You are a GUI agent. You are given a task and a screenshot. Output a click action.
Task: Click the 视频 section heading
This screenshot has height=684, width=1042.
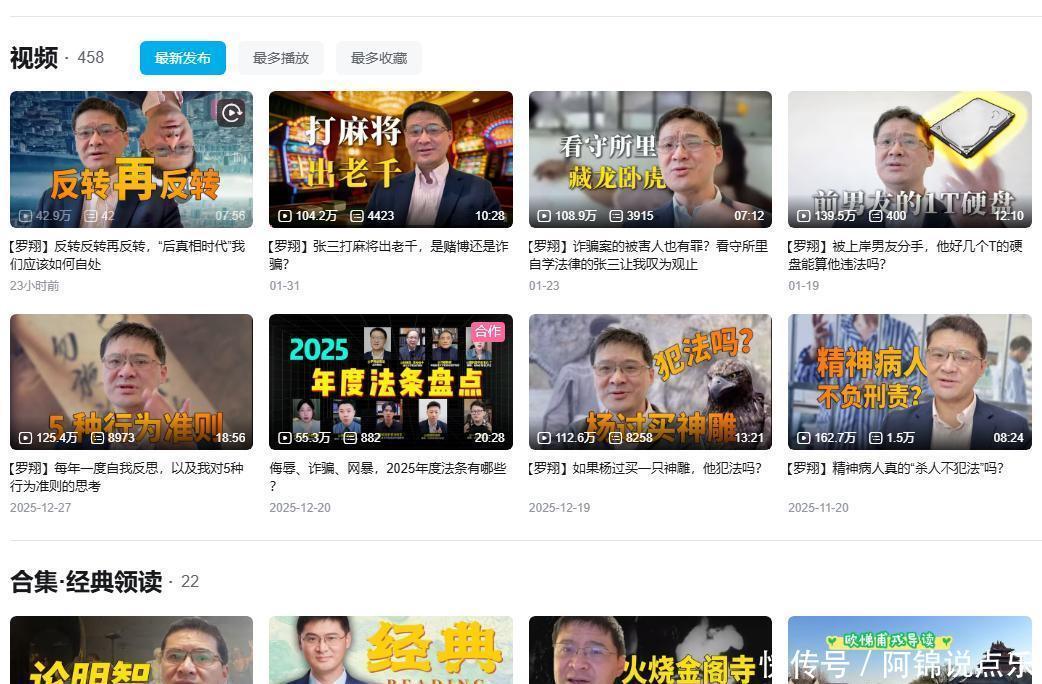[x=34, y=58]
